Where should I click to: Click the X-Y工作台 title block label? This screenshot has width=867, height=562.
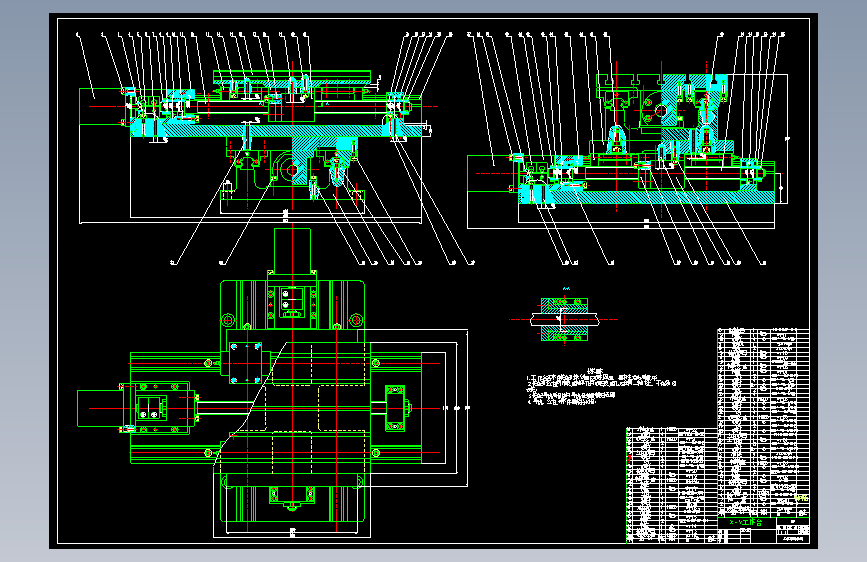[x=745, y=523]
